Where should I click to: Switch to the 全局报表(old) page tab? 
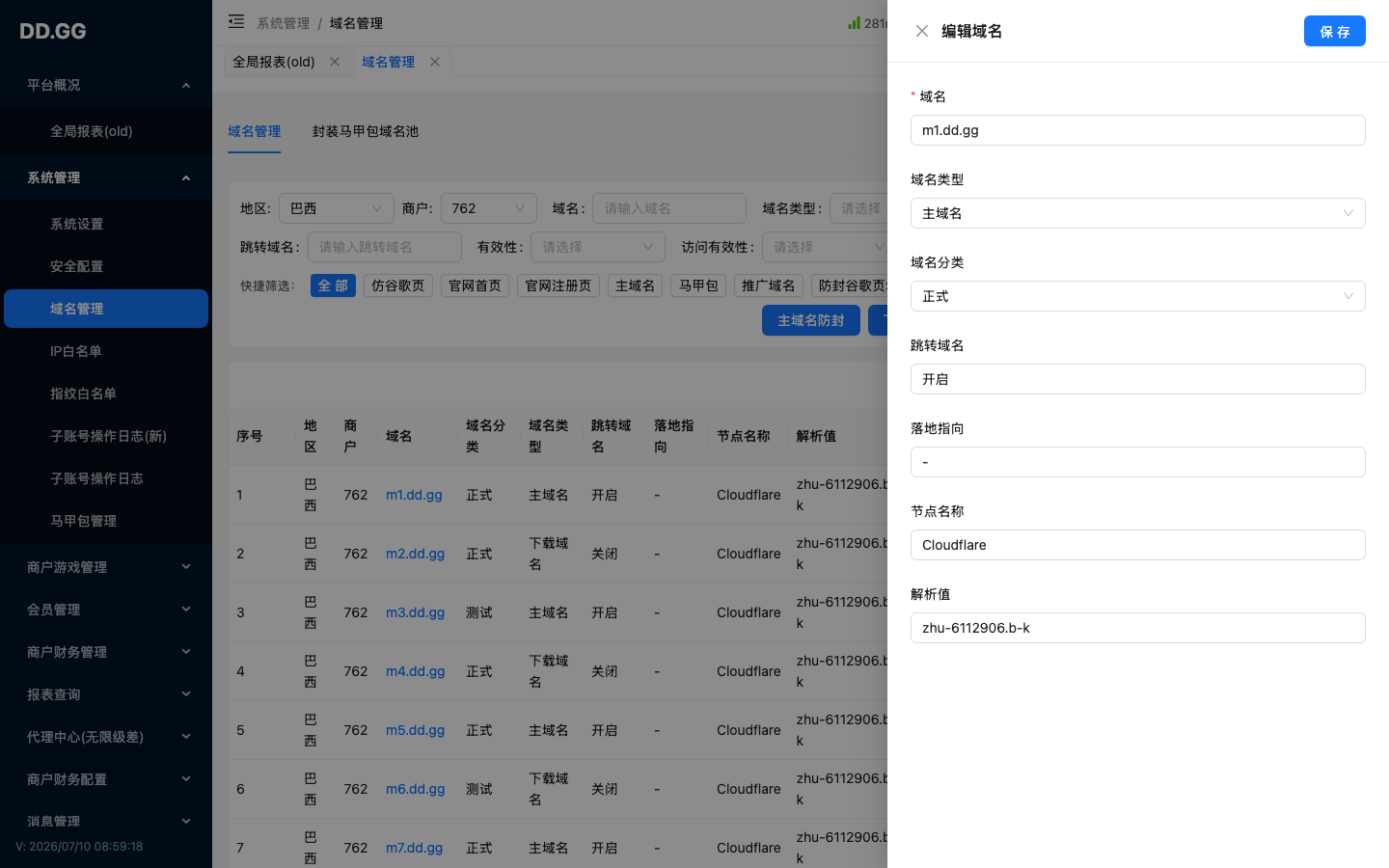click(274, 62)
